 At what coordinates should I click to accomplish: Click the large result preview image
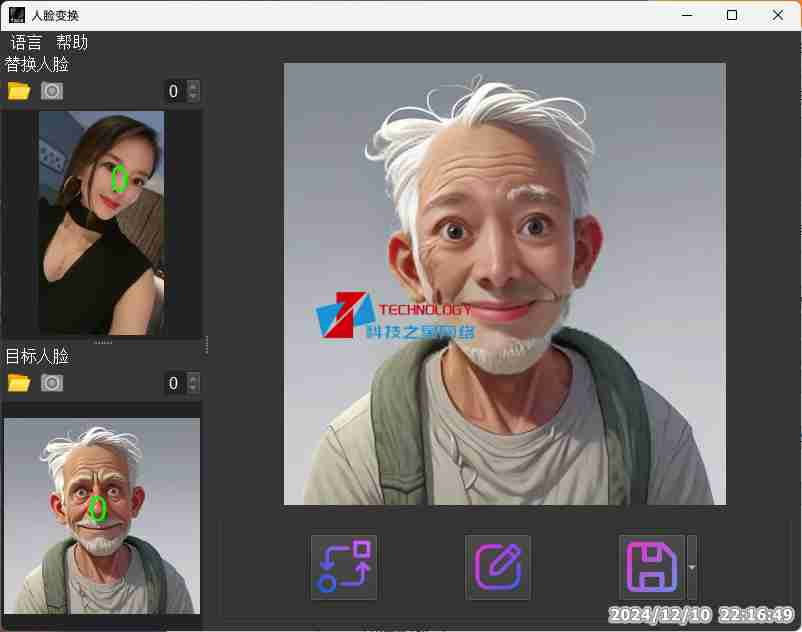(x=505, y=284)
